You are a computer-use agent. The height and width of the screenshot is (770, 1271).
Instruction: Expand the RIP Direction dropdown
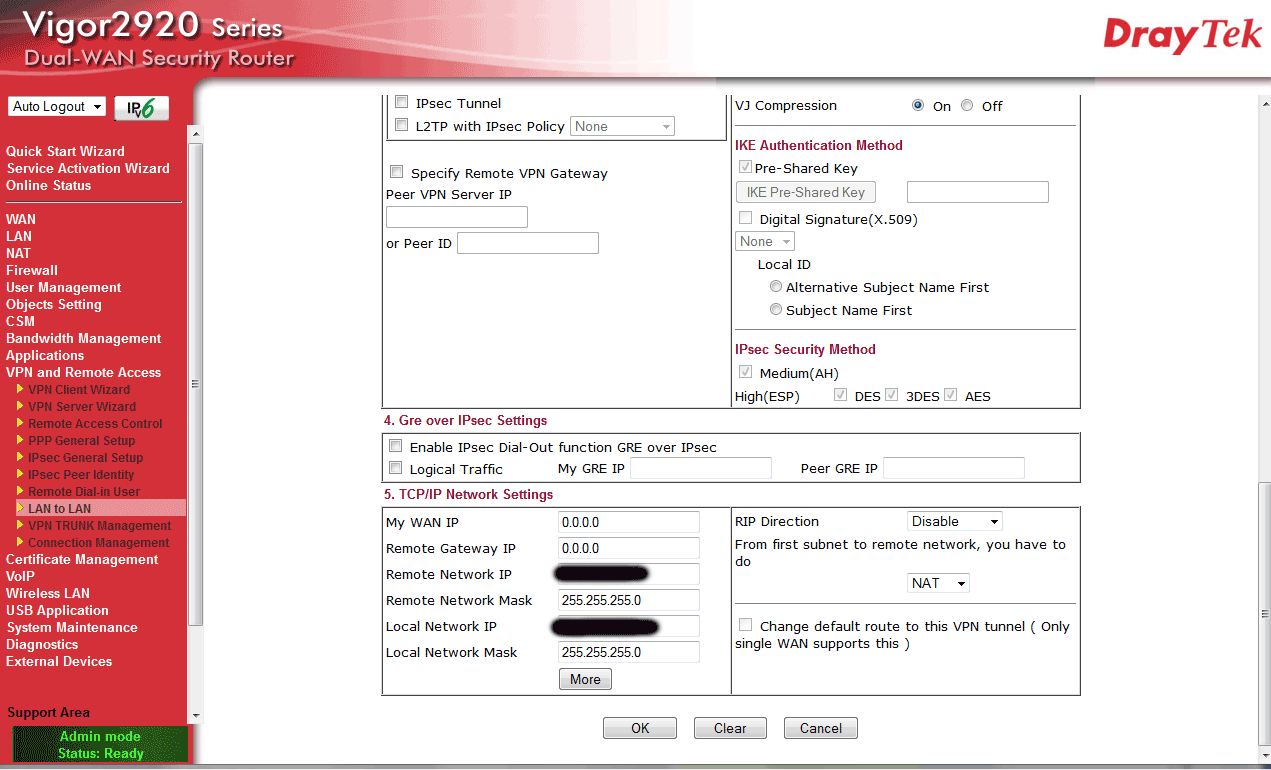pos(954,521)
